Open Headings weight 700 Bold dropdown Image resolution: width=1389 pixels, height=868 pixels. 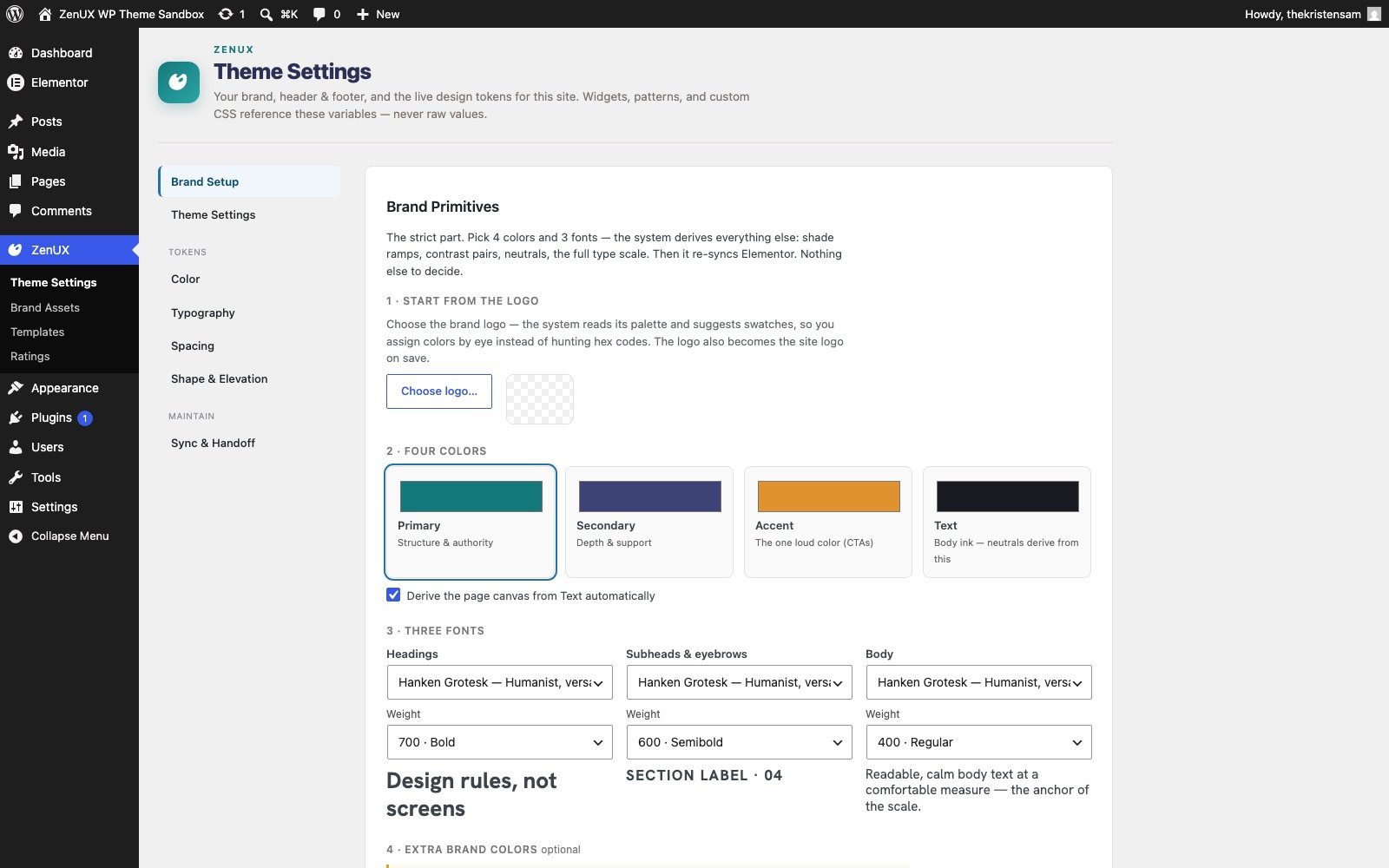coord(500,742)
